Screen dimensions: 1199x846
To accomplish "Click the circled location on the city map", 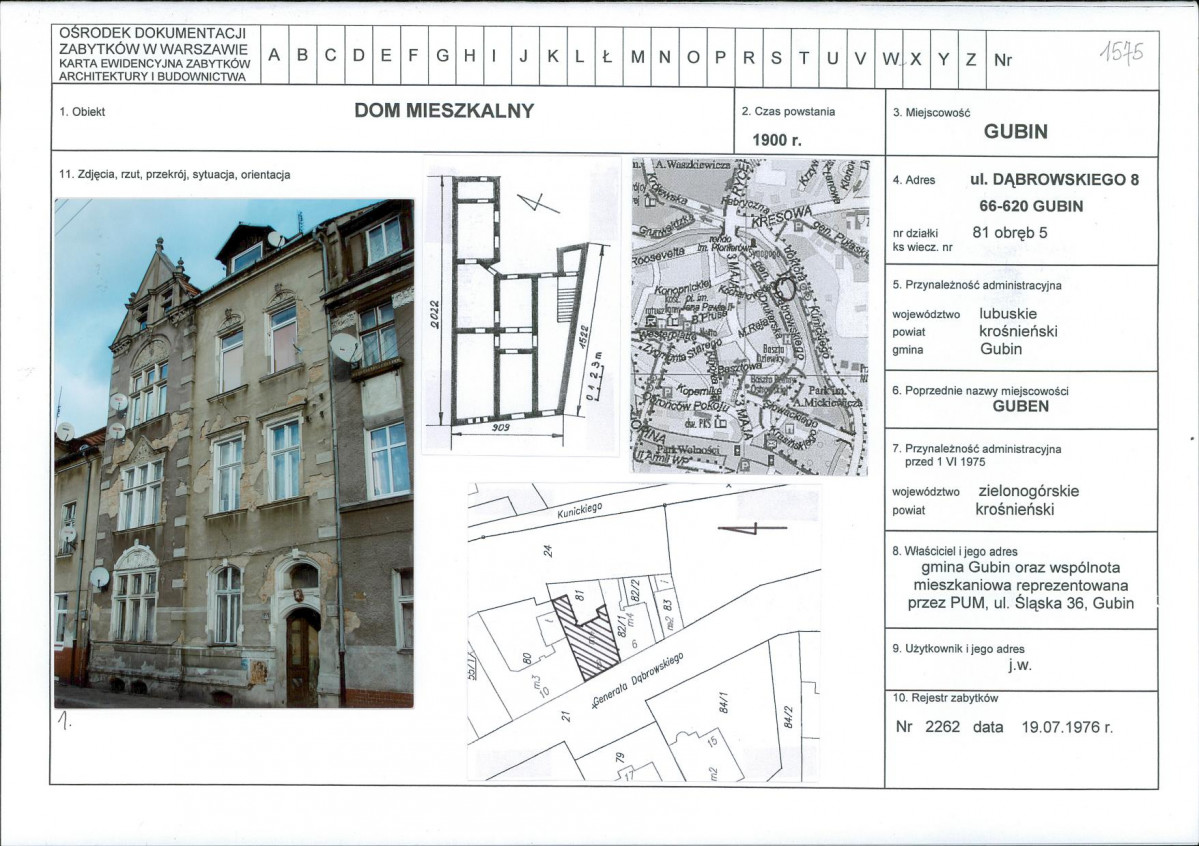I will pyautogui.click(x=787, y=289).
